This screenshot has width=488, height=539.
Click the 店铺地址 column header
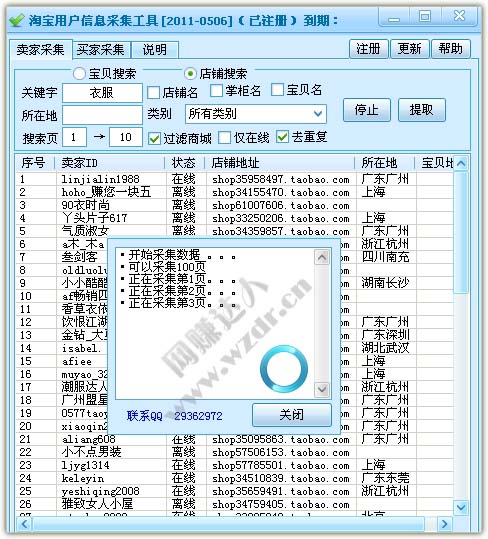(x=280, y=163)
